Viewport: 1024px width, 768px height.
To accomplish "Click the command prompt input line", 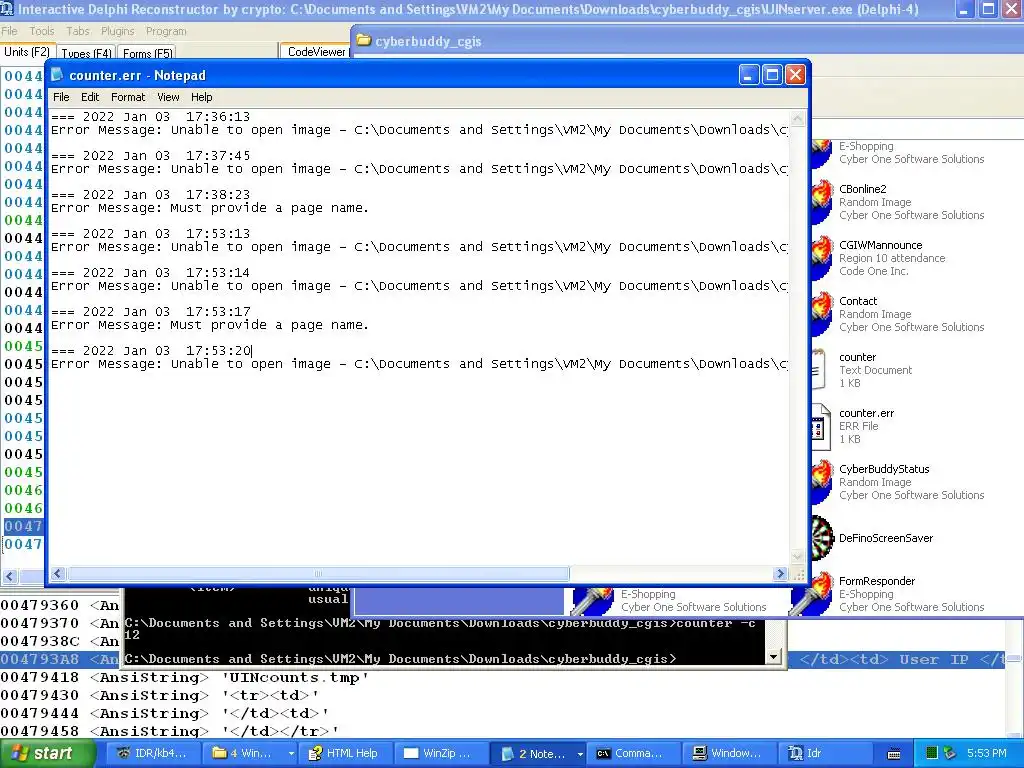I will 400,658.
